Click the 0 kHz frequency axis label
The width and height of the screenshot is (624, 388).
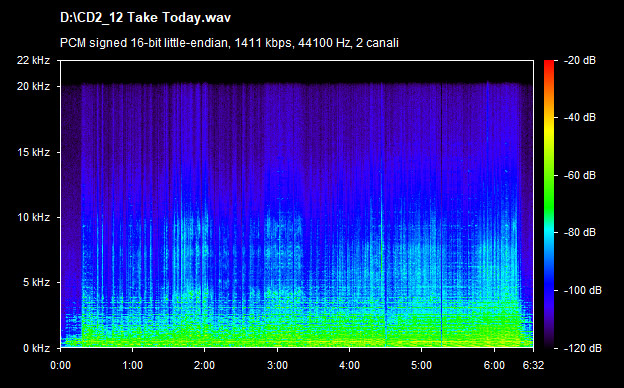[36, 348]
